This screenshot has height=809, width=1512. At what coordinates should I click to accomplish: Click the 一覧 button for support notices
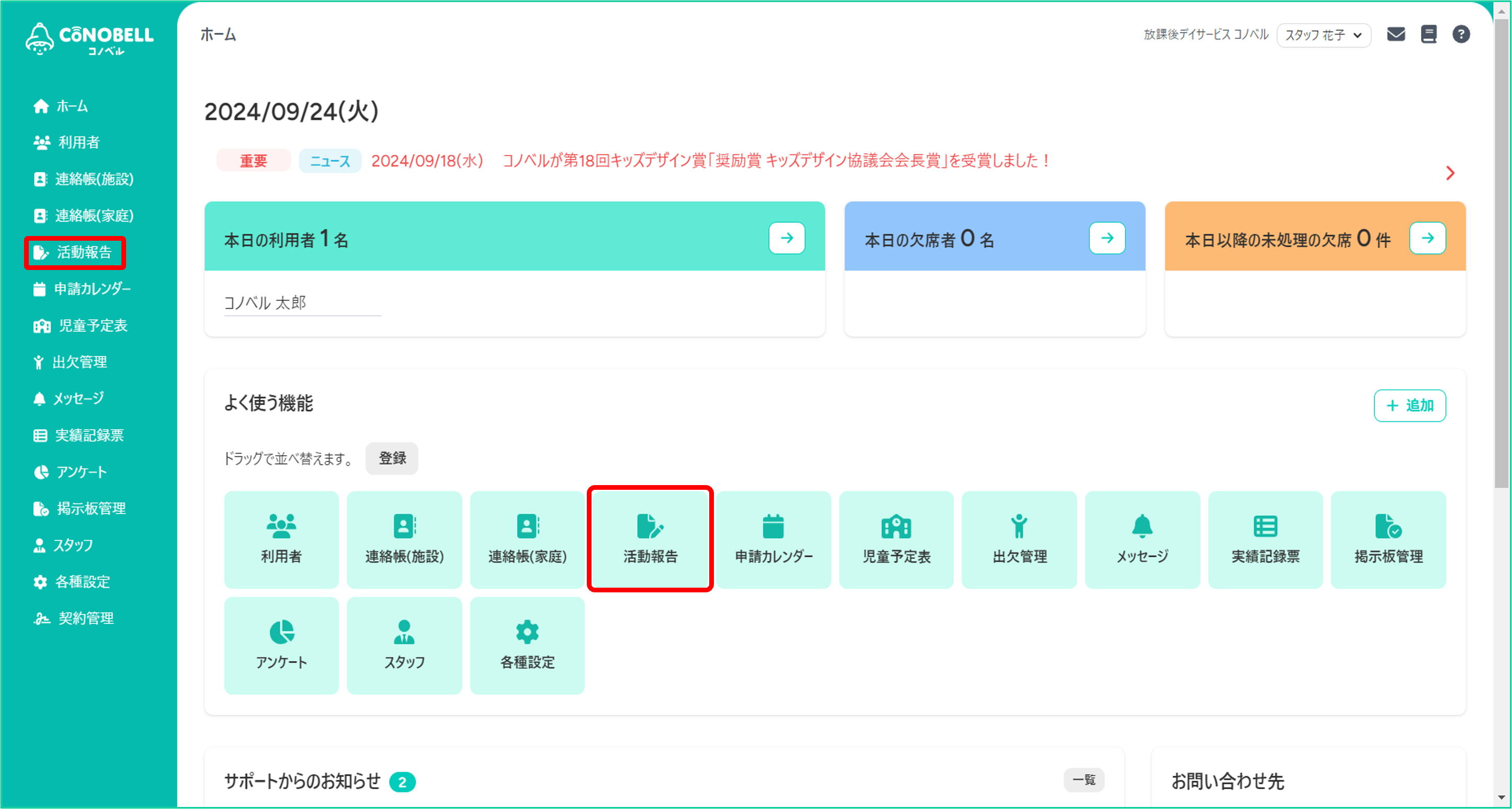[x=1084, y=780]
